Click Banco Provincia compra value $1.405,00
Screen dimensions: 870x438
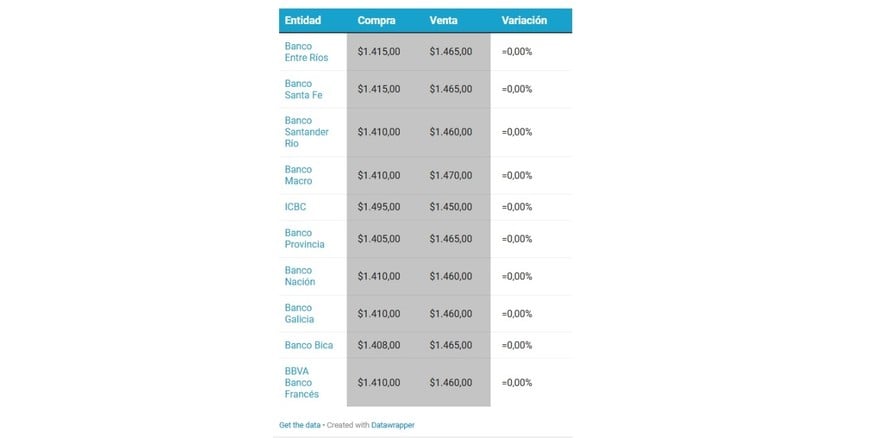(379, 239)
